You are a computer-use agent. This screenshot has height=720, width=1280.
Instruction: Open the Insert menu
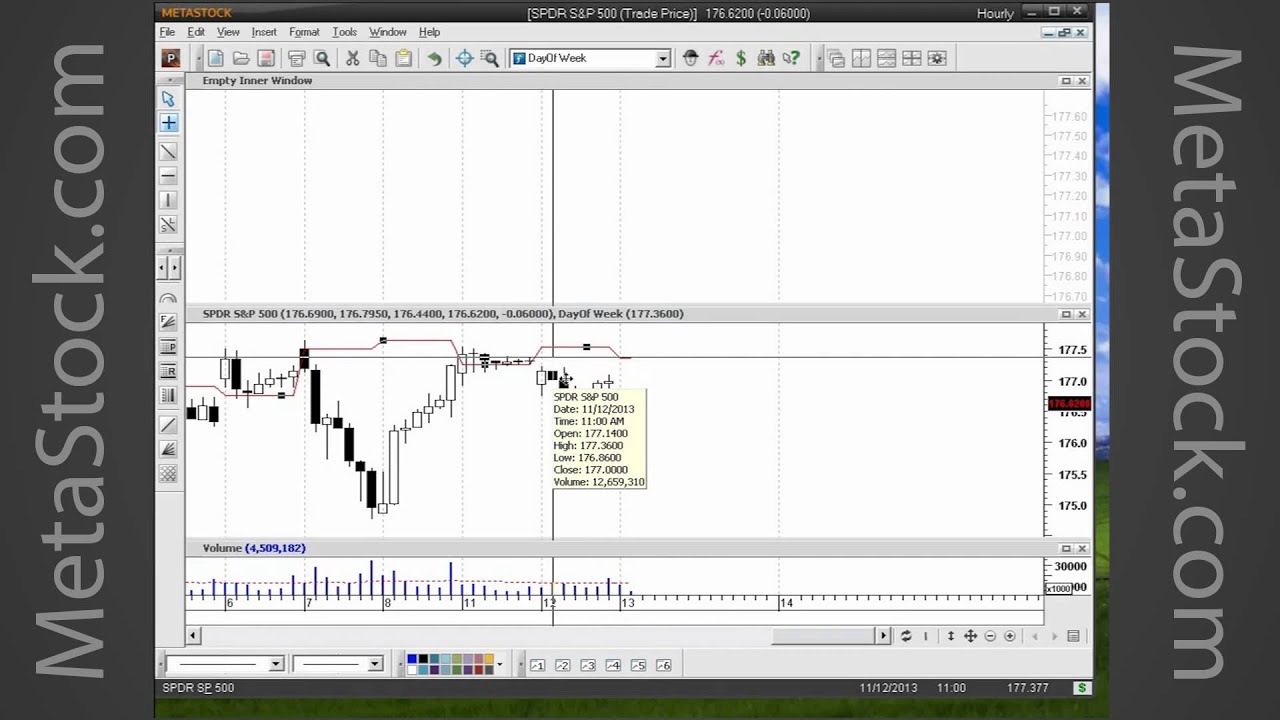pos(264,32)
